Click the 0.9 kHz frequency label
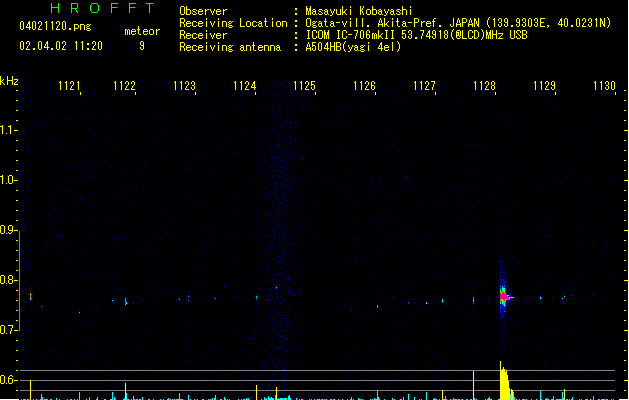The image size is (629, 400). (7, 229)
